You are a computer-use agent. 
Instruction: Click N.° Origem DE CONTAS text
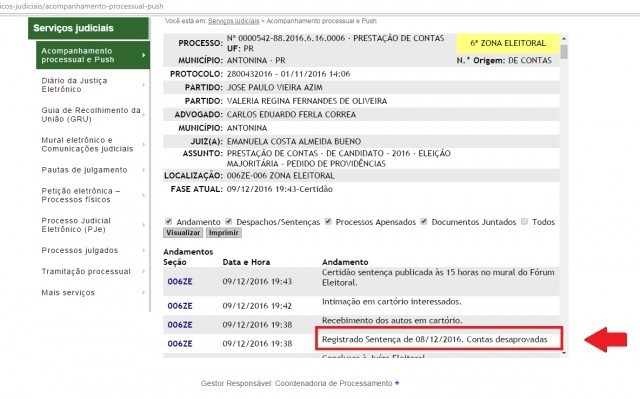504,60
